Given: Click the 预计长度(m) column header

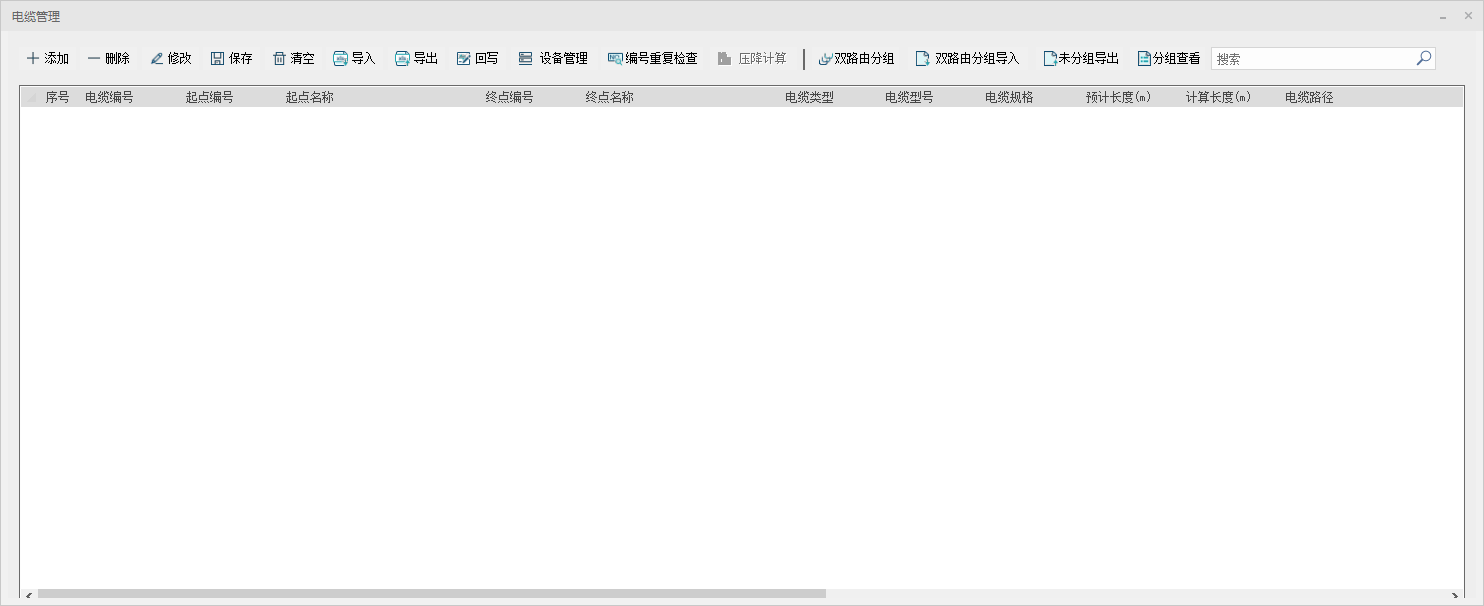Looking at the screenshot, I should (1118, 98).
